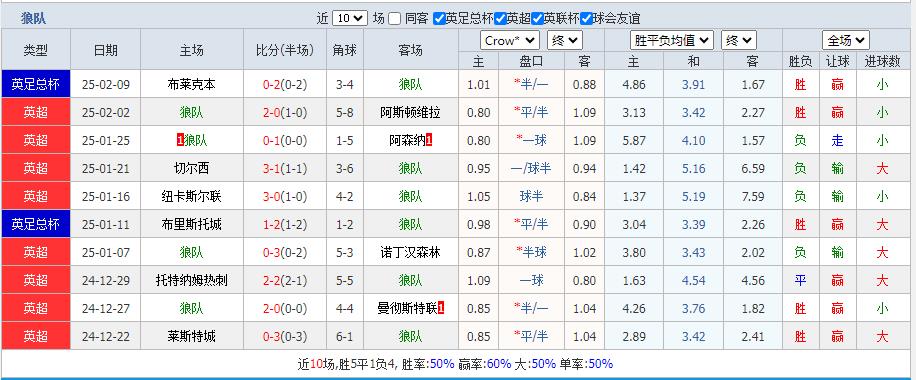The width and height of the screenshot is (916, 380).
Task: Click the 英足总杯 tag for 25-02-09
Action: 36,84
